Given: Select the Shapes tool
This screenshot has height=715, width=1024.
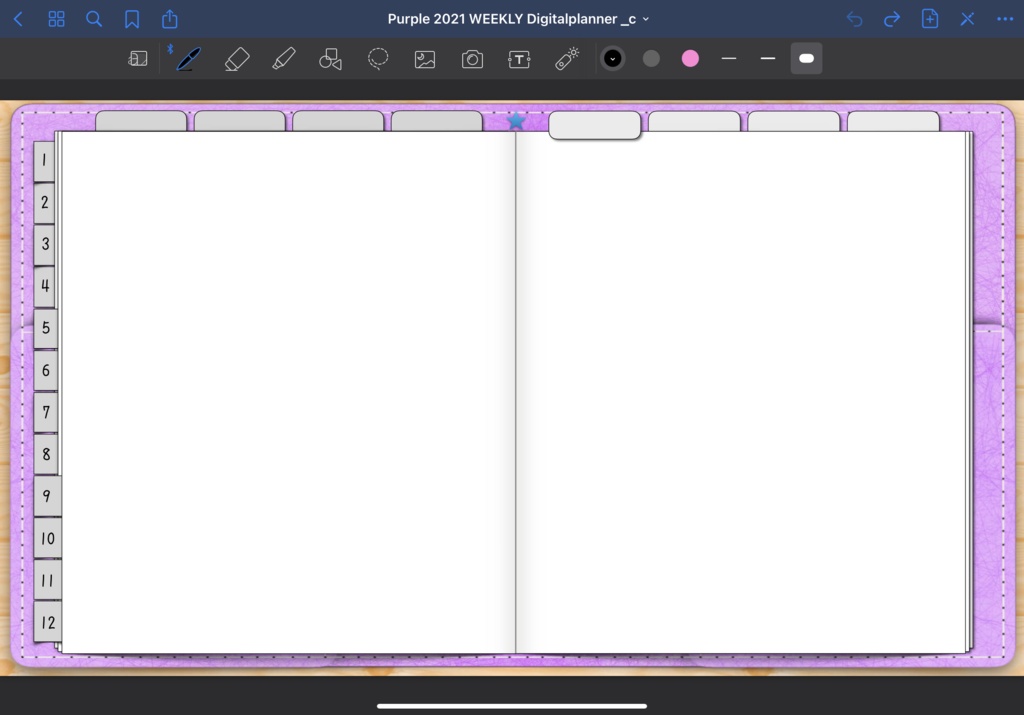Looking at the screenshot, I should tap(330, 59).
